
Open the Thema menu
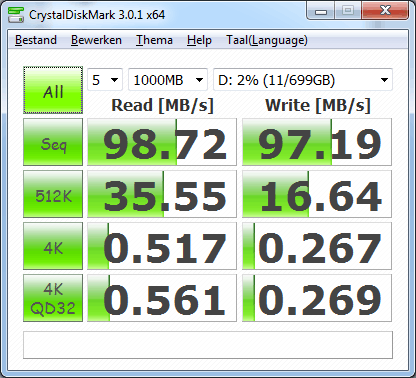154,40
